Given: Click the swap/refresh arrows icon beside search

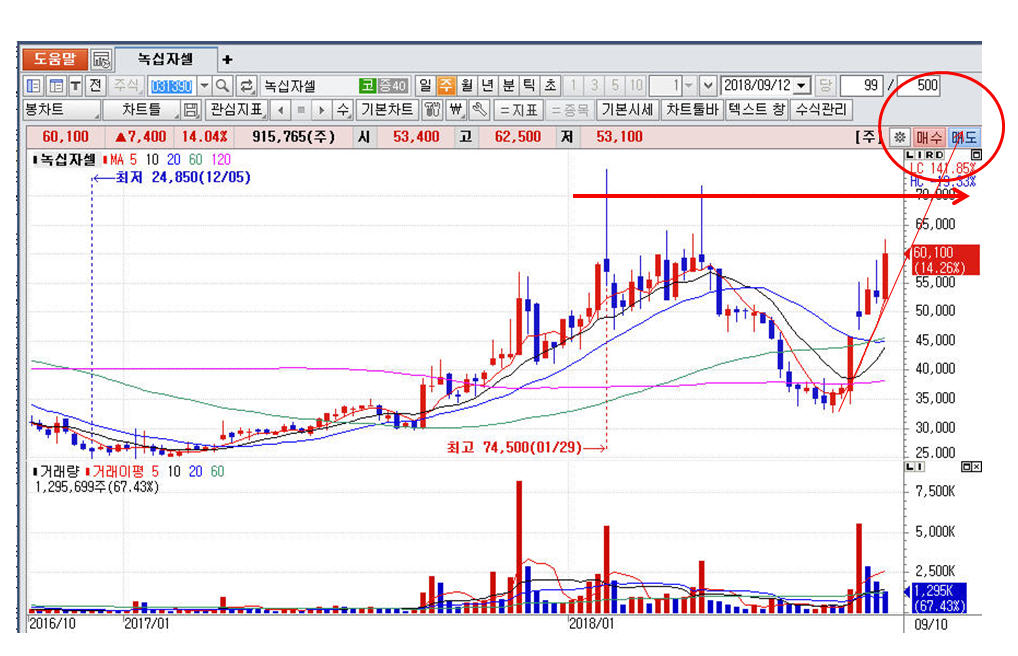Looking at the screenshot, I should tap(245, 86).
